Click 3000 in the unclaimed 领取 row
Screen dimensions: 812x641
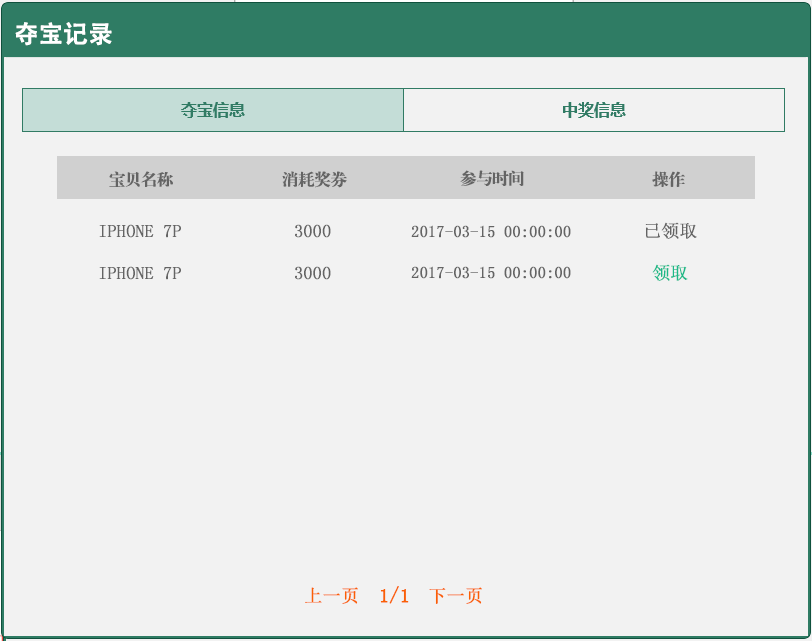[312, 274]
